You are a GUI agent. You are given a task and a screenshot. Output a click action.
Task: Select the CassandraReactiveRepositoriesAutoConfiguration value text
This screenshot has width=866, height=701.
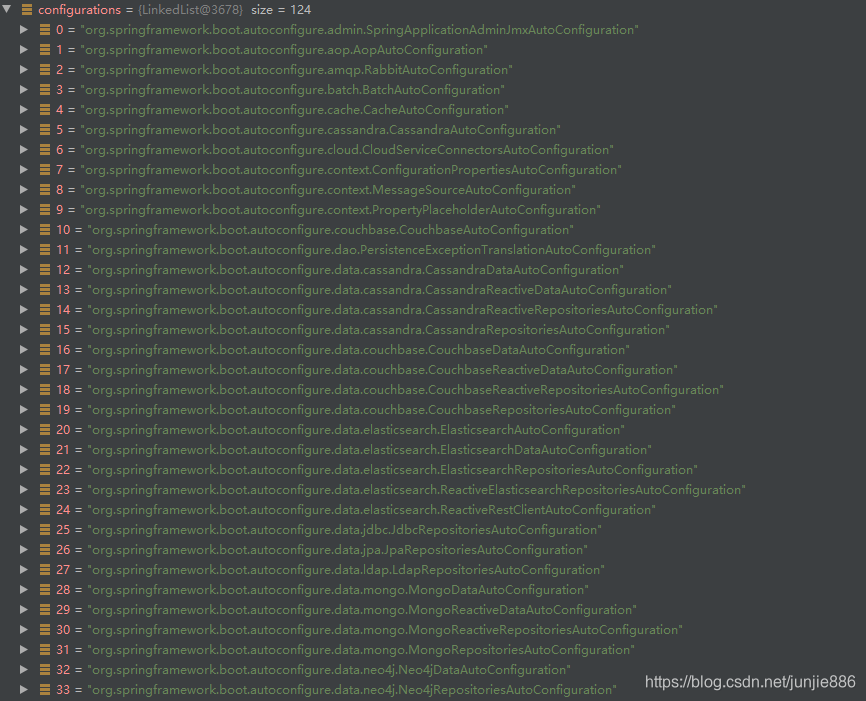tap(403, 309)
